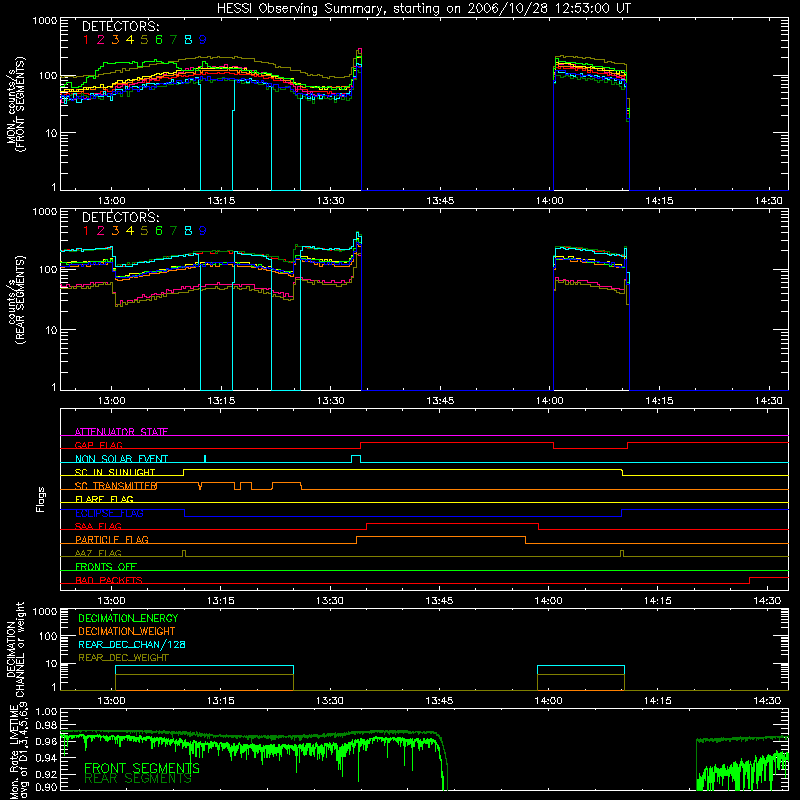Click the FRONTS_OFF flag label
This screenshot has width=800, height=800.
[106, 567]
